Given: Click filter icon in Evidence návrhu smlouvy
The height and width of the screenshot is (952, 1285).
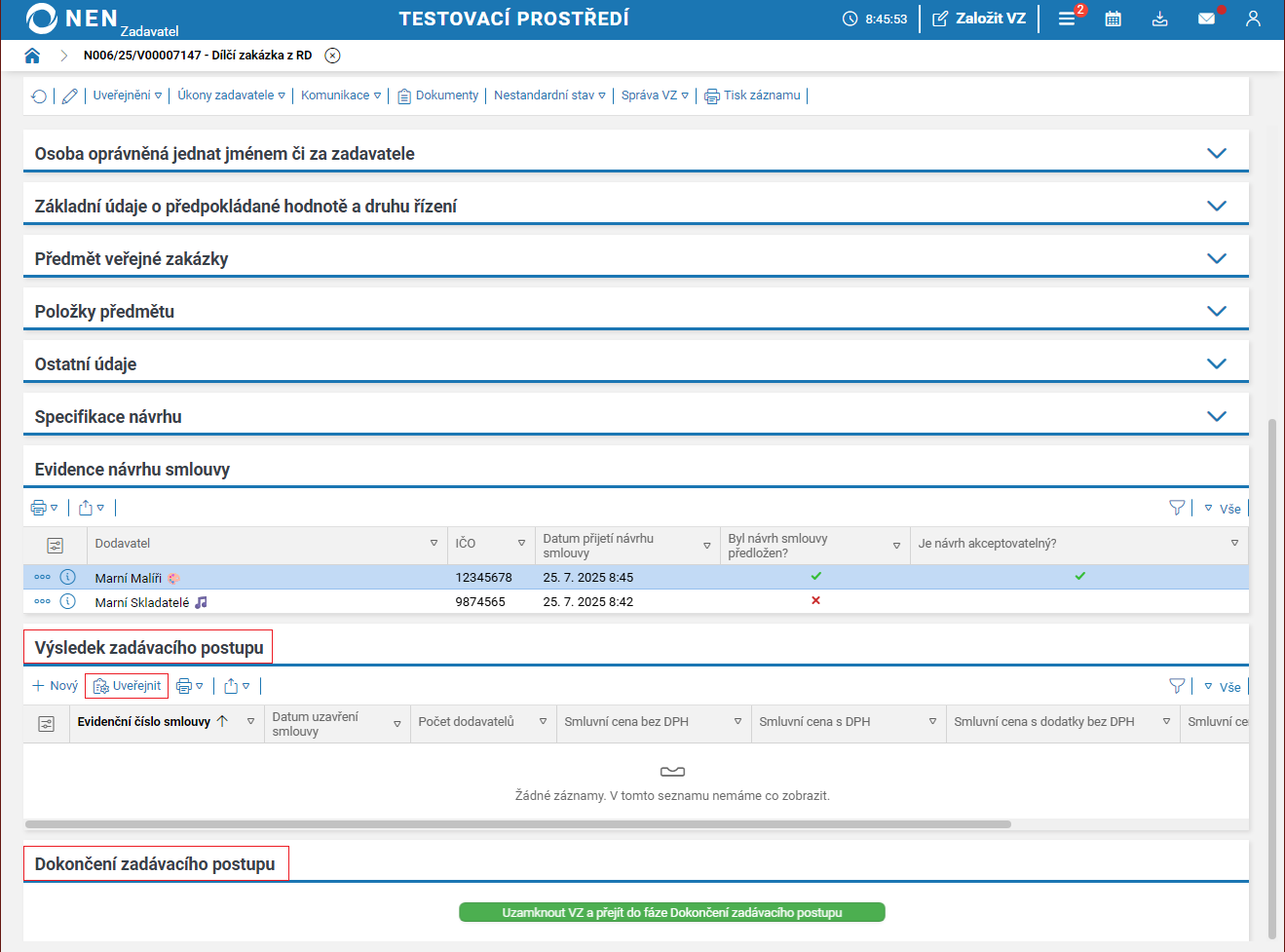Looking at the screenshot, I should pyautogui.click(x=1177, y=508).
